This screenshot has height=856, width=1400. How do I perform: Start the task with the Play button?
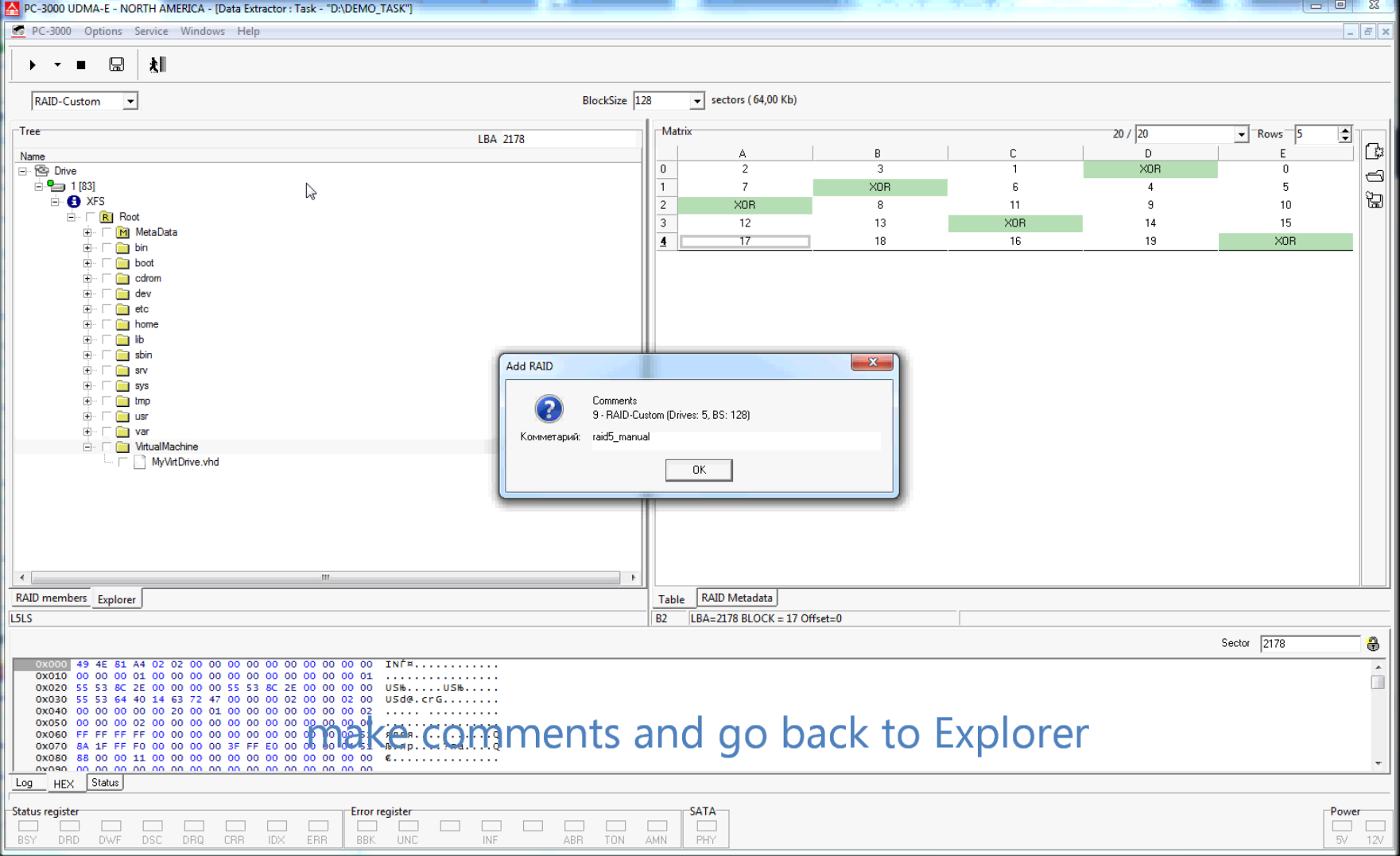pyautogui.click(x=33, y=65)
